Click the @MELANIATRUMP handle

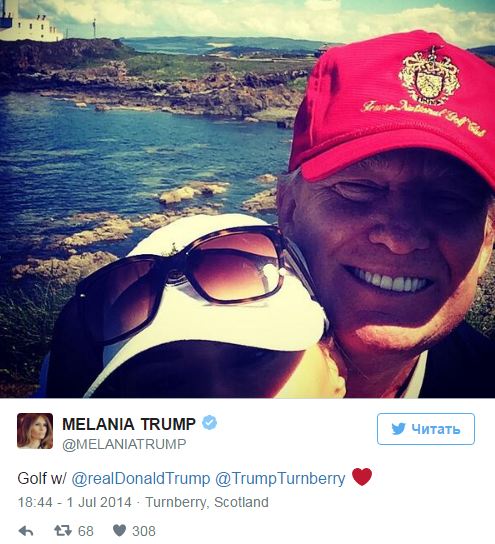124,444
